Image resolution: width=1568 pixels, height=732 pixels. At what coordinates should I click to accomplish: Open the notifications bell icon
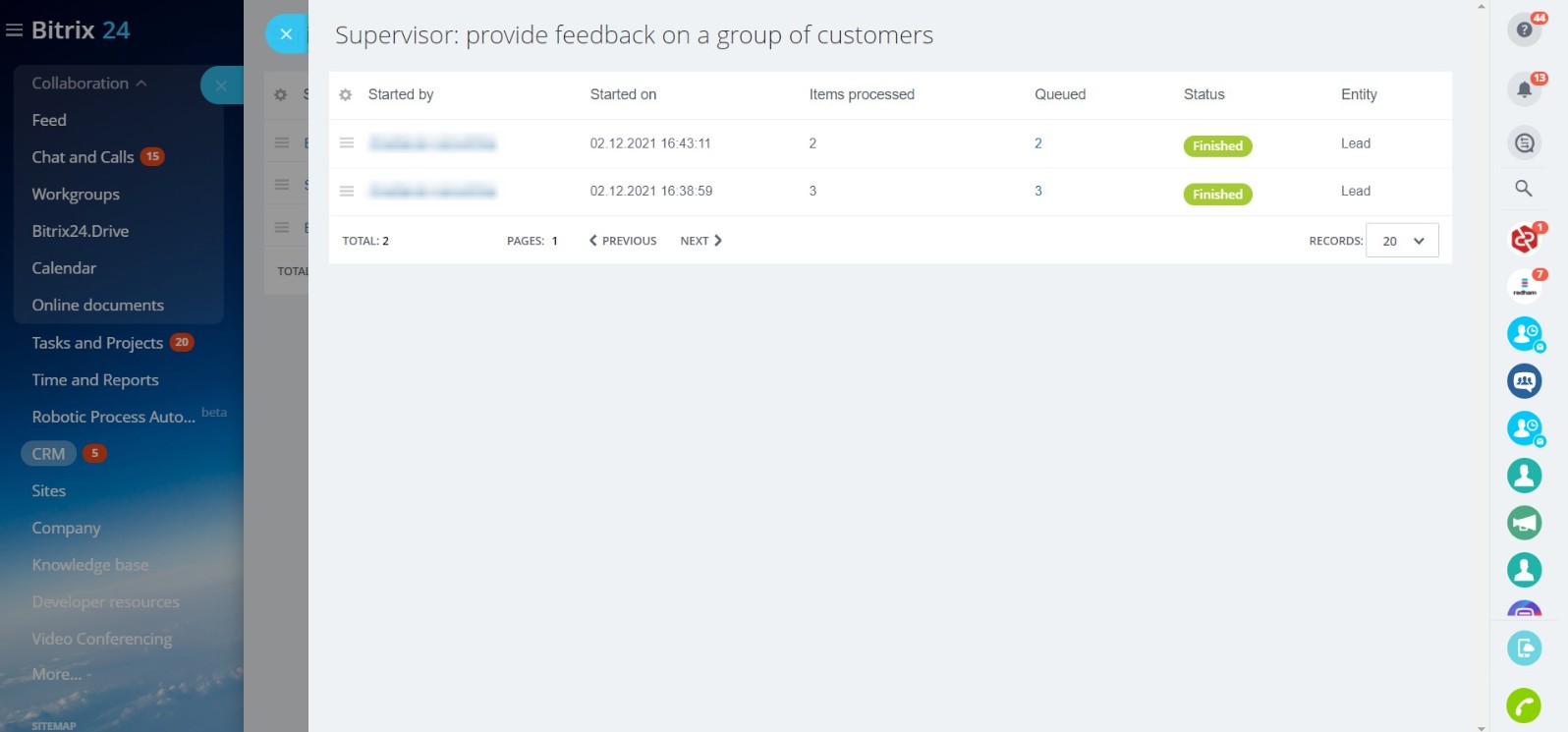point(1524,90)
